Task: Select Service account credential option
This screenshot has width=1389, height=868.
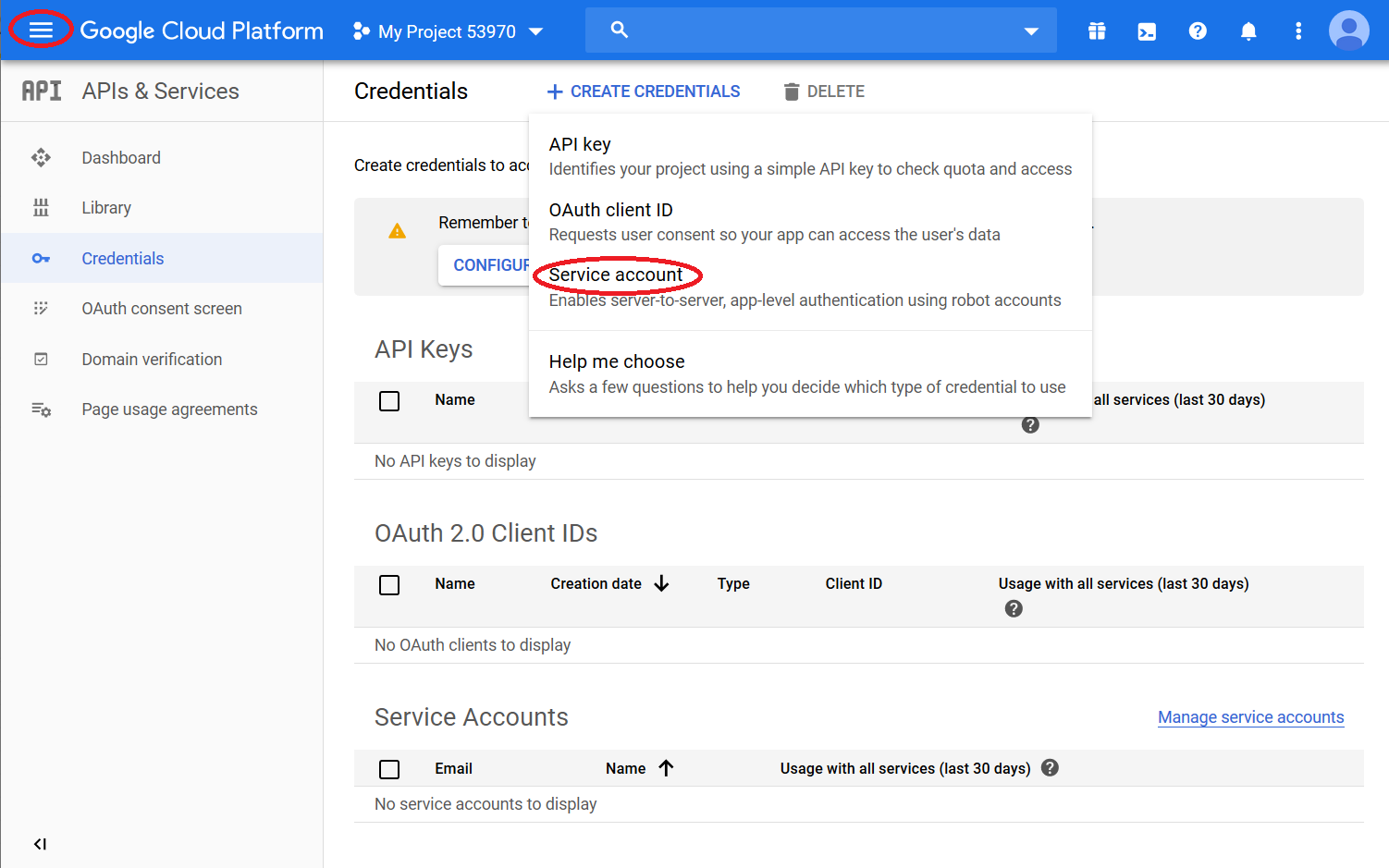Action: click(x=810, y=287)
